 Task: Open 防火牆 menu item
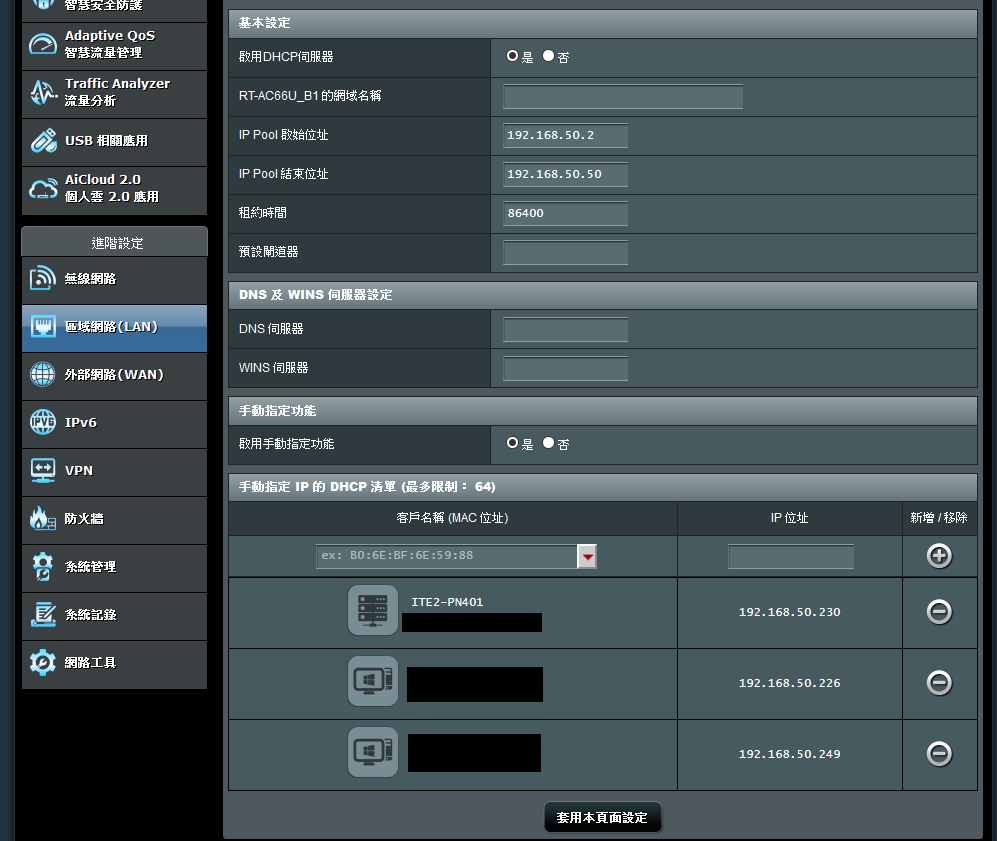click(114, 520)
